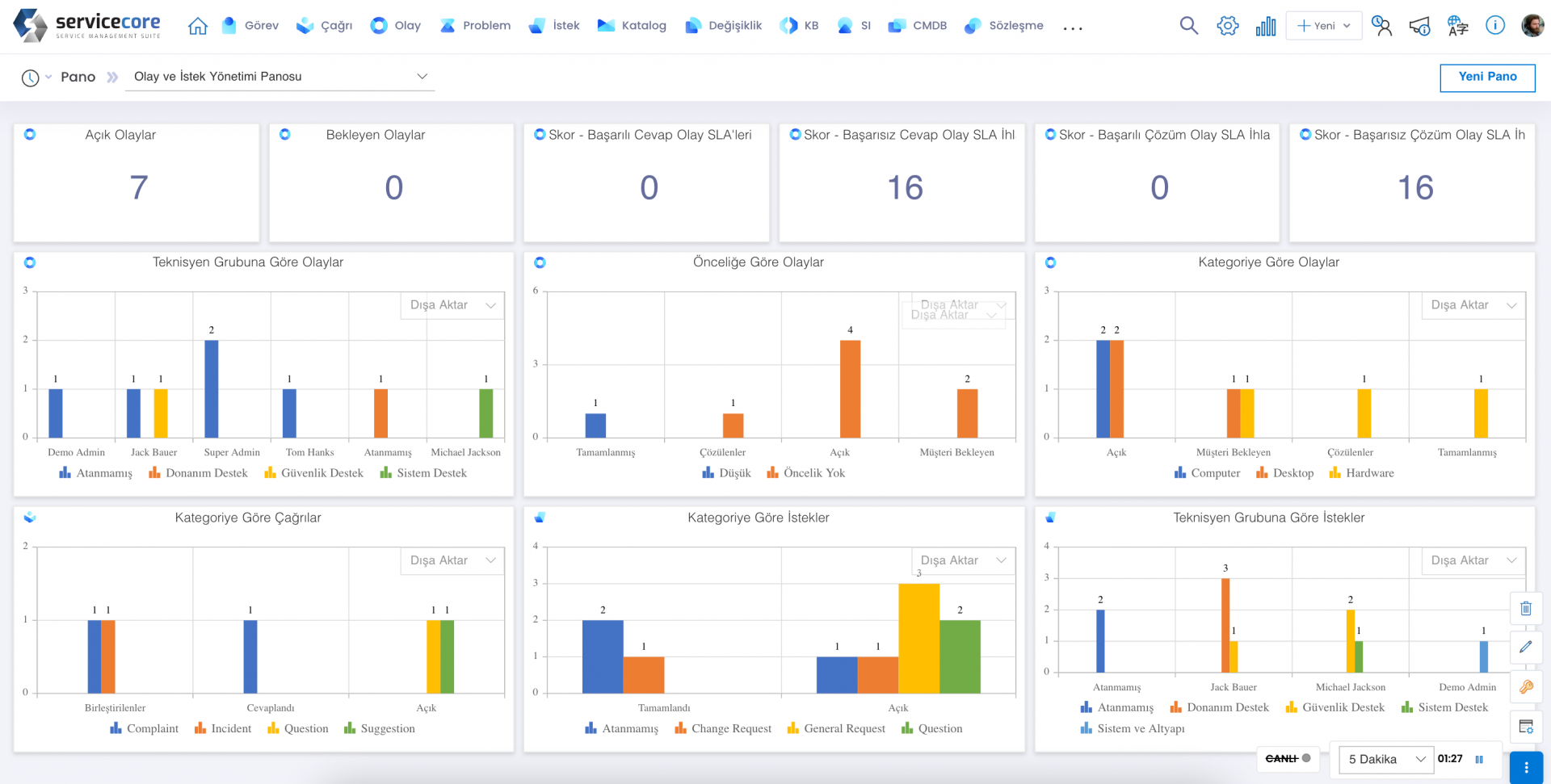Expand the Yeni create dropdown
1551x784 pixels.
(x=1324, y=26)
